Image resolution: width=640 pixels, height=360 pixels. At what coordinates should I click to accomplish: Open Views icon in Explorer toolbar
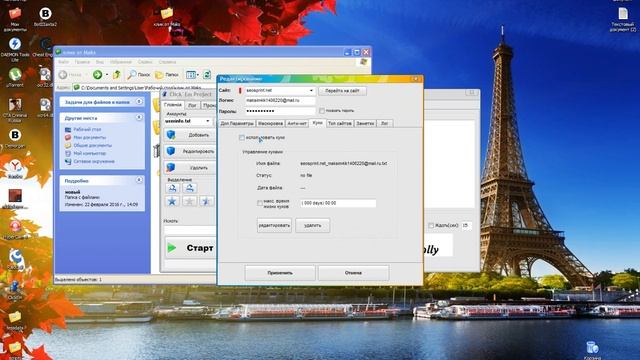tap(192, 75)
